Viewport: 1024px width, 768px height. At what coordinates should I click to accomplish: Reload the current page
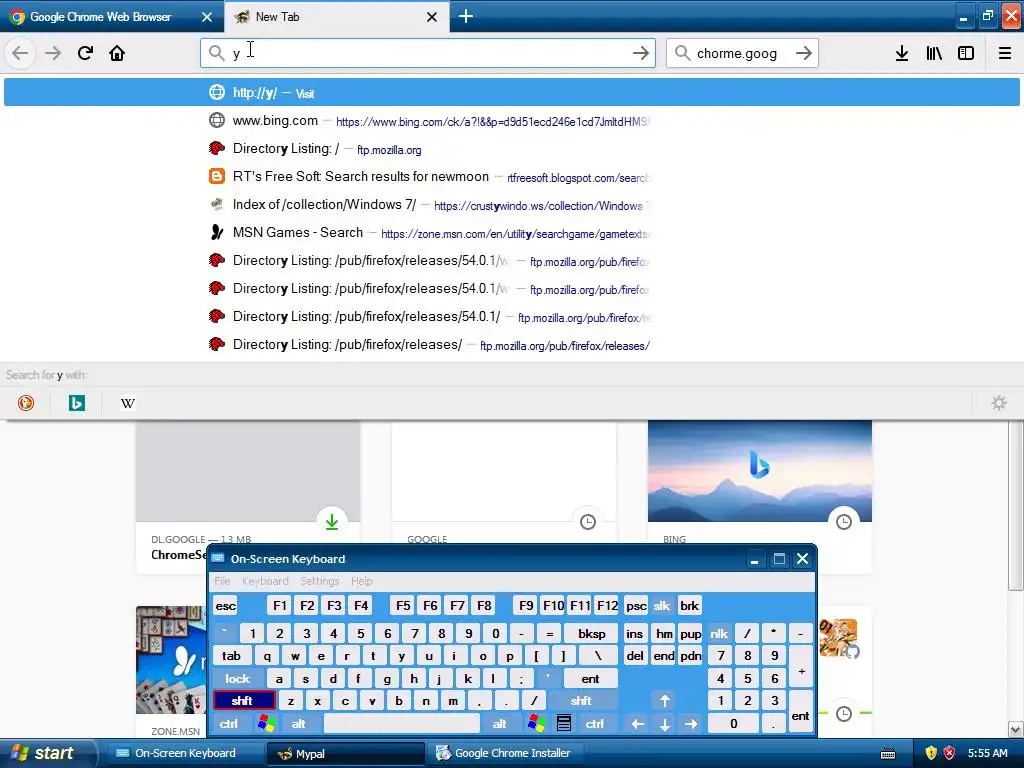(86, 53)
